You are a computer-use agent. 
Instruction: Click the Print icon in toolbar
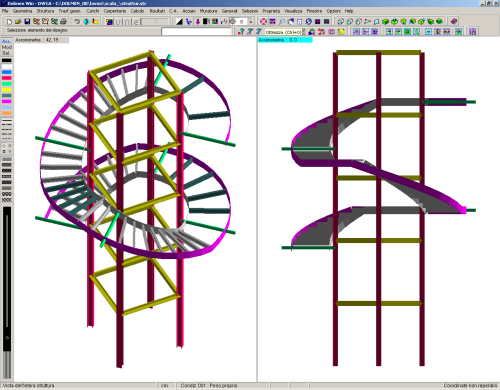[x=63, y=22]
